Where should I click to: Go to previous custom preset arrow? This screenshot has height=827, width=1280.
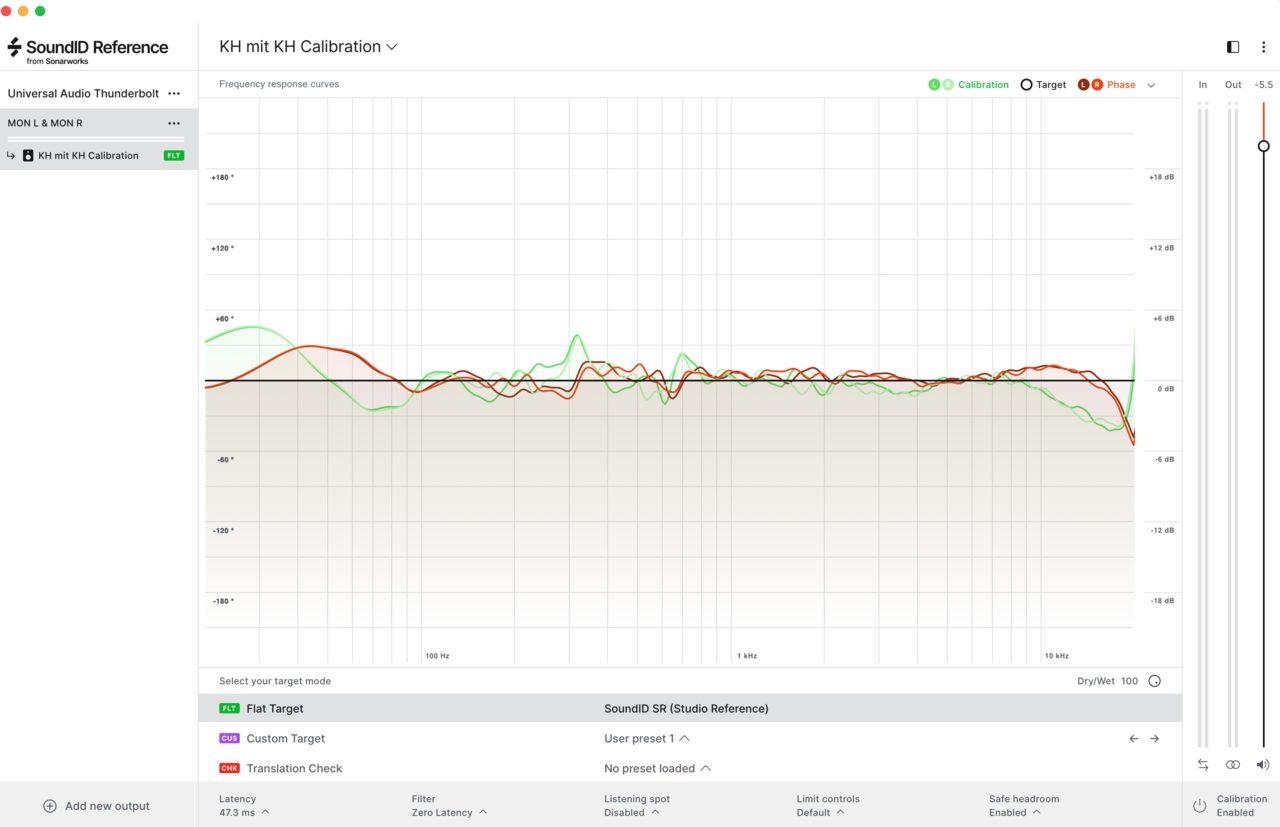pos(1133,738)
